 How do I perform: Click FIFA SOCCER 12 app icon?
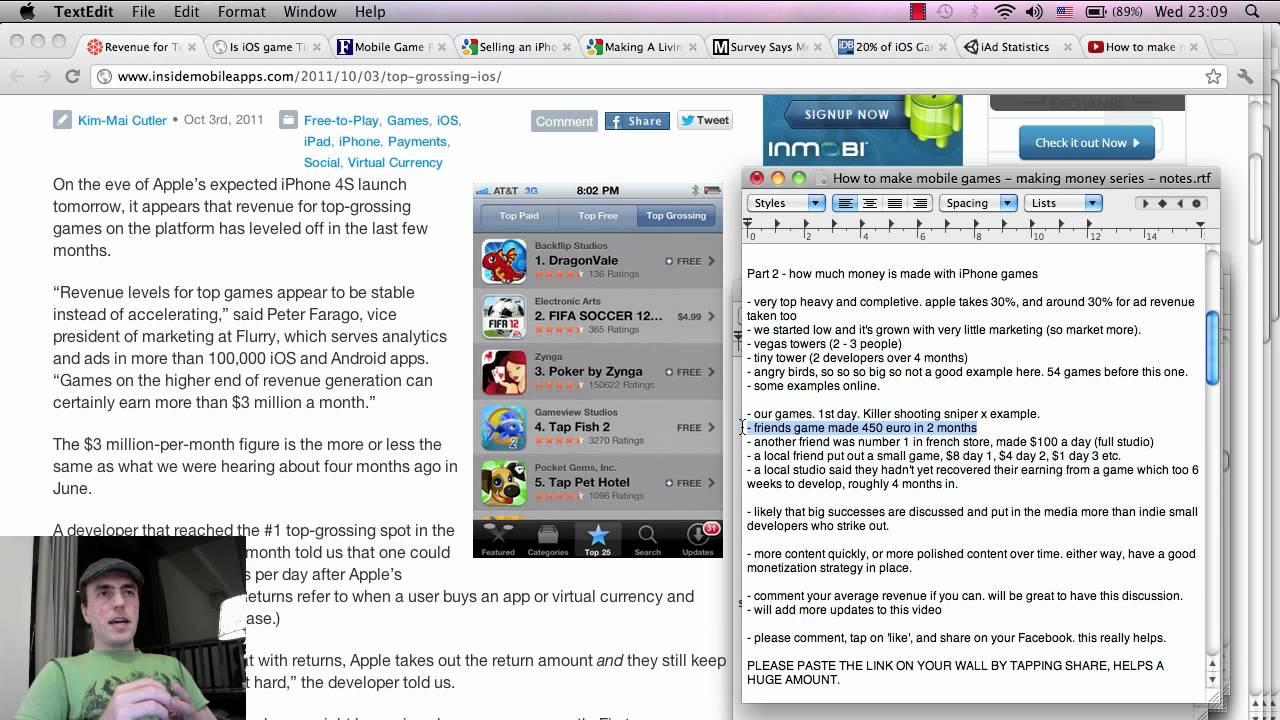504,317
